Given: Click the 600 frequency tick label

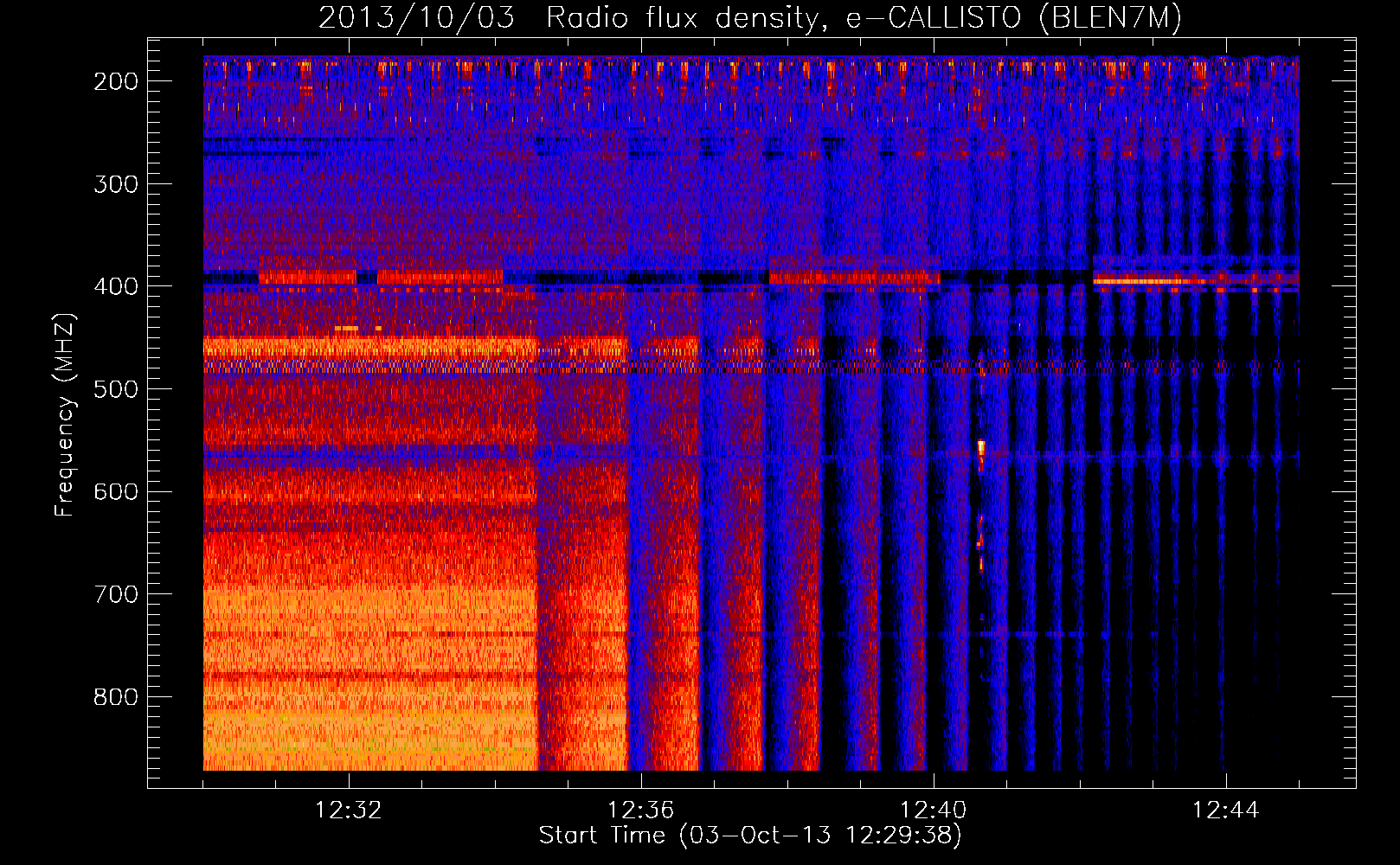Looking at the screenshot, I should click(116, 492).
